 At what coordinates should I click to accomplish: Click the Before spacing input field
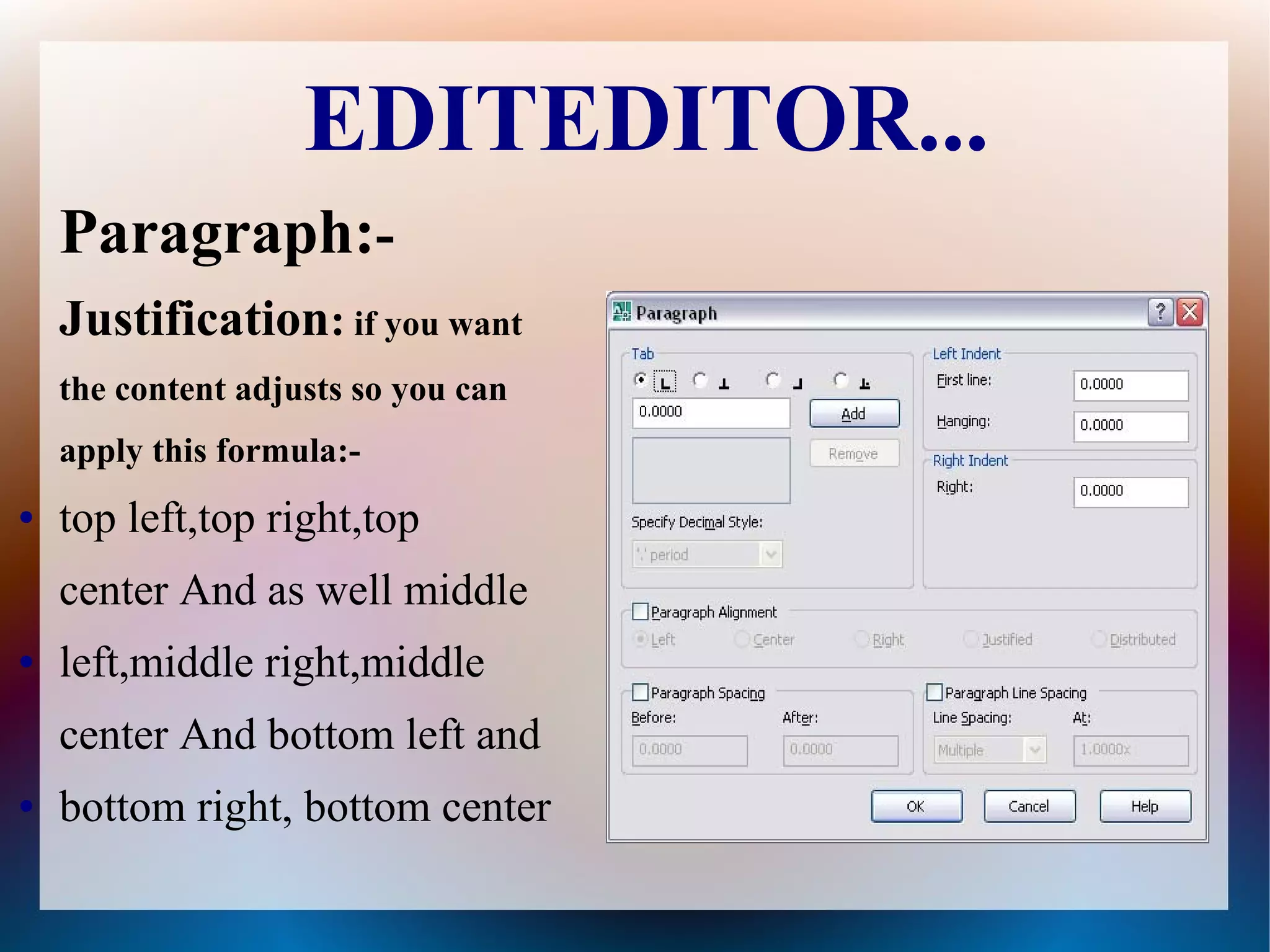pos(690,750)
